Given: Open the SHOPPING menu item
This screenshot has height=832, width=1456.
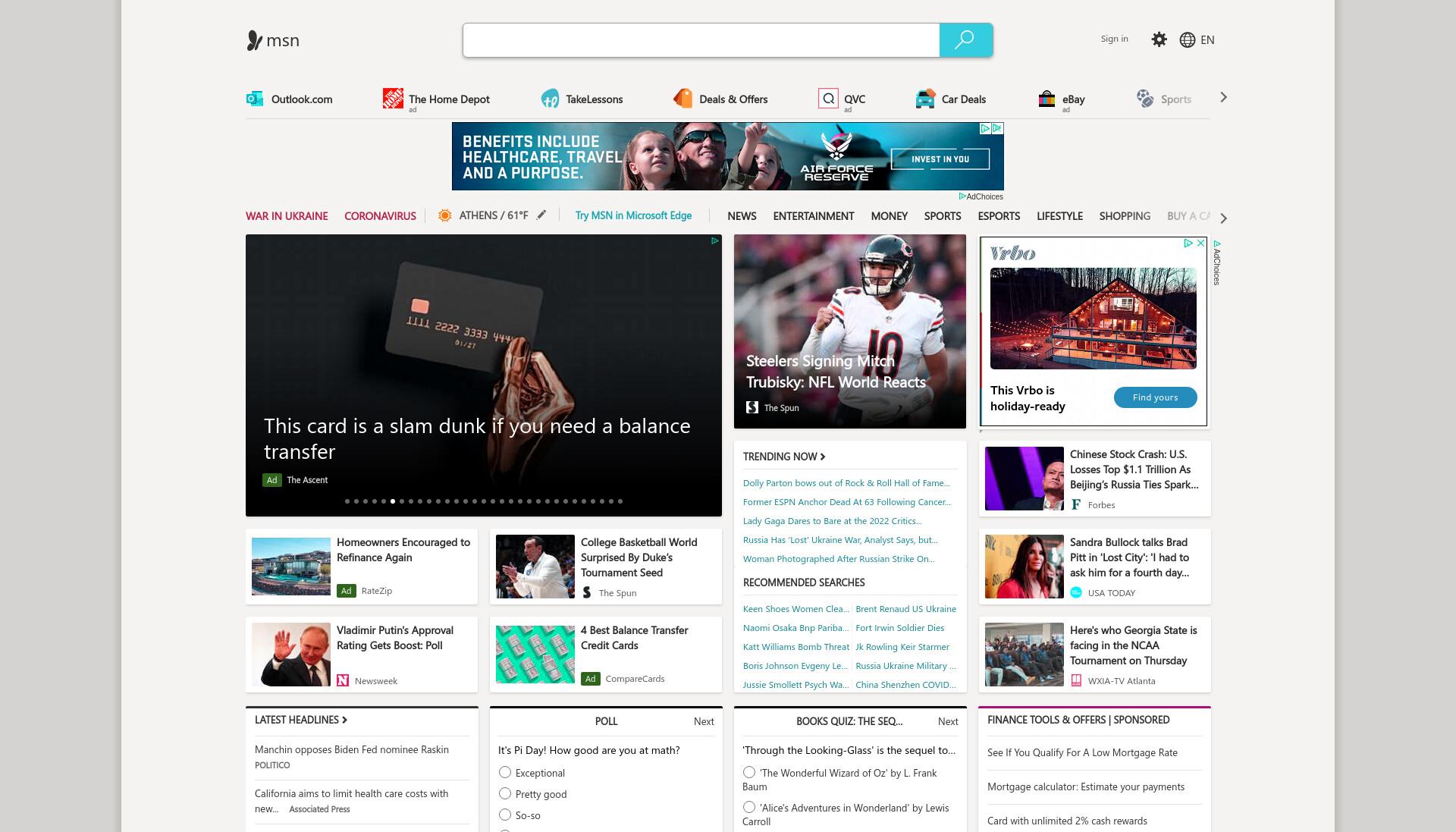Looking at the screenshot, I should click(x=1125, y=216).
